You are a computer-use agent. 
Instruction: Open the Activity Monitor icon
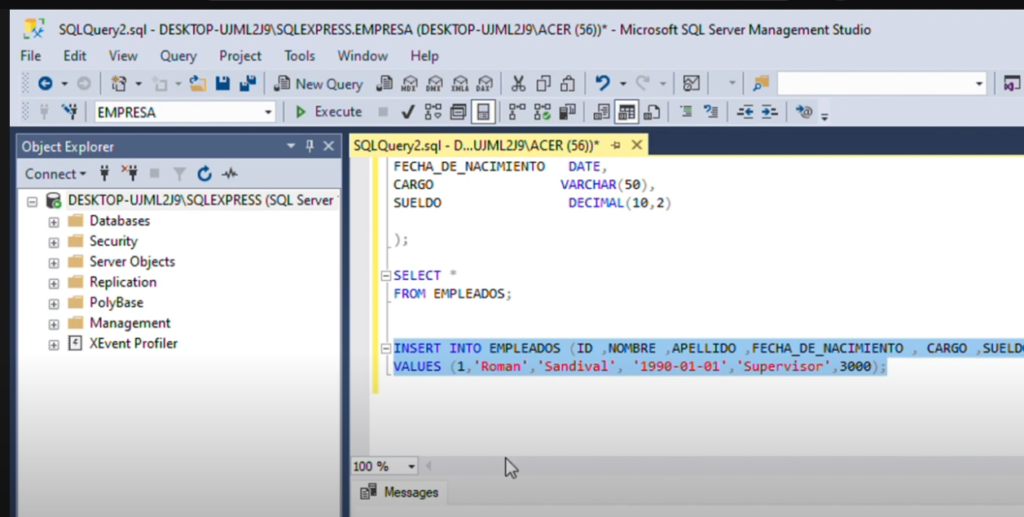pyautogui.click(x=691, y=84)
